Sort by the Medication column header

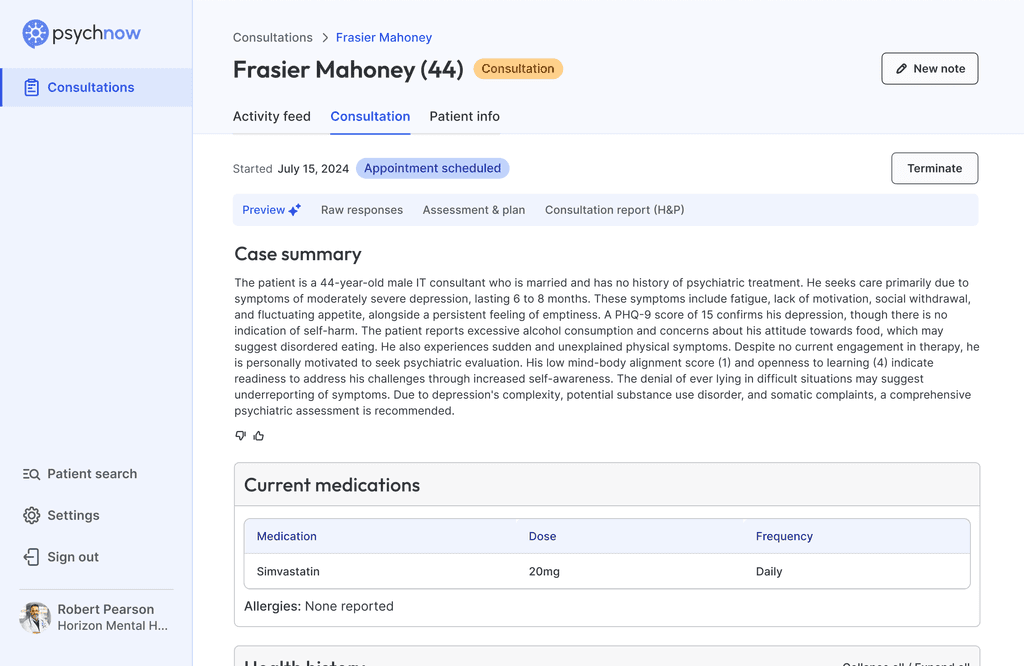287,536
